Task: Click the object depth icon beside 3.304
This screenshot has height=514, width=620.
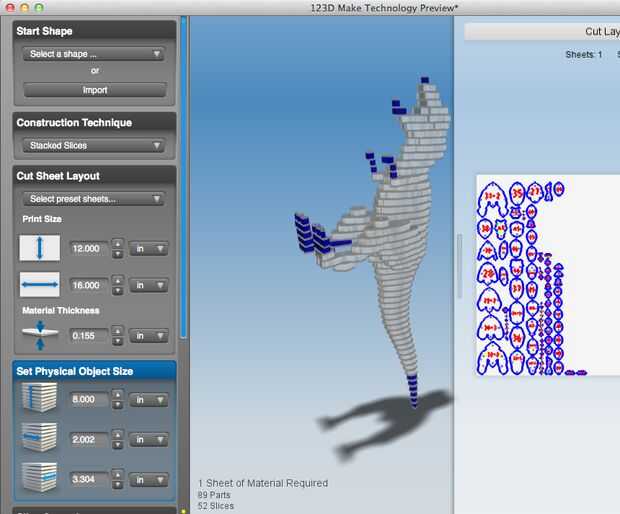Action: [x=40, y=477]
